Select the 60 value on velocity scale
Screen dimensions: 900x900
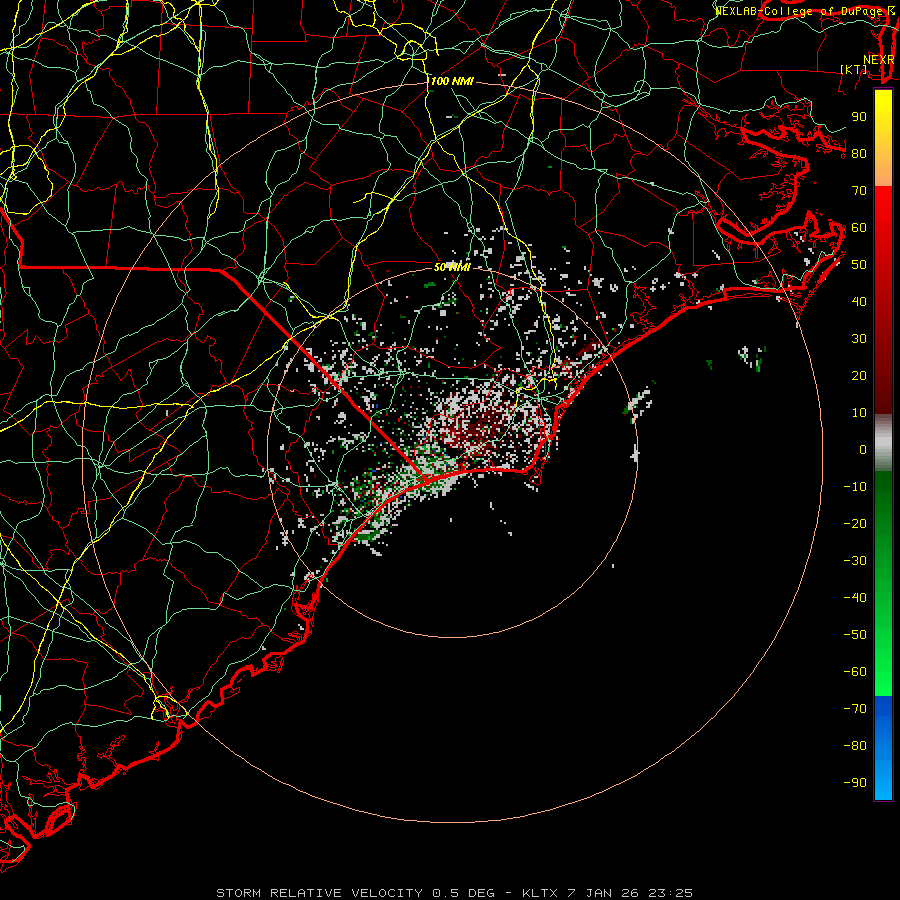tap(859, 227)
